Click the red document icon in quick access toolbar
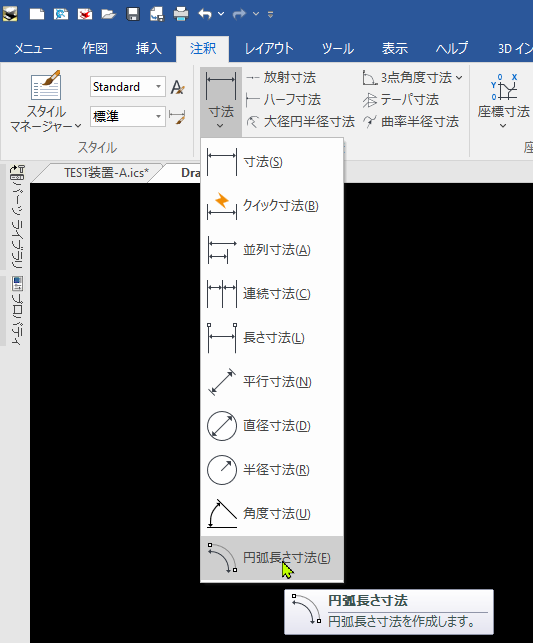Viewport: 533px width, 643px height. (x=85, y=14)
